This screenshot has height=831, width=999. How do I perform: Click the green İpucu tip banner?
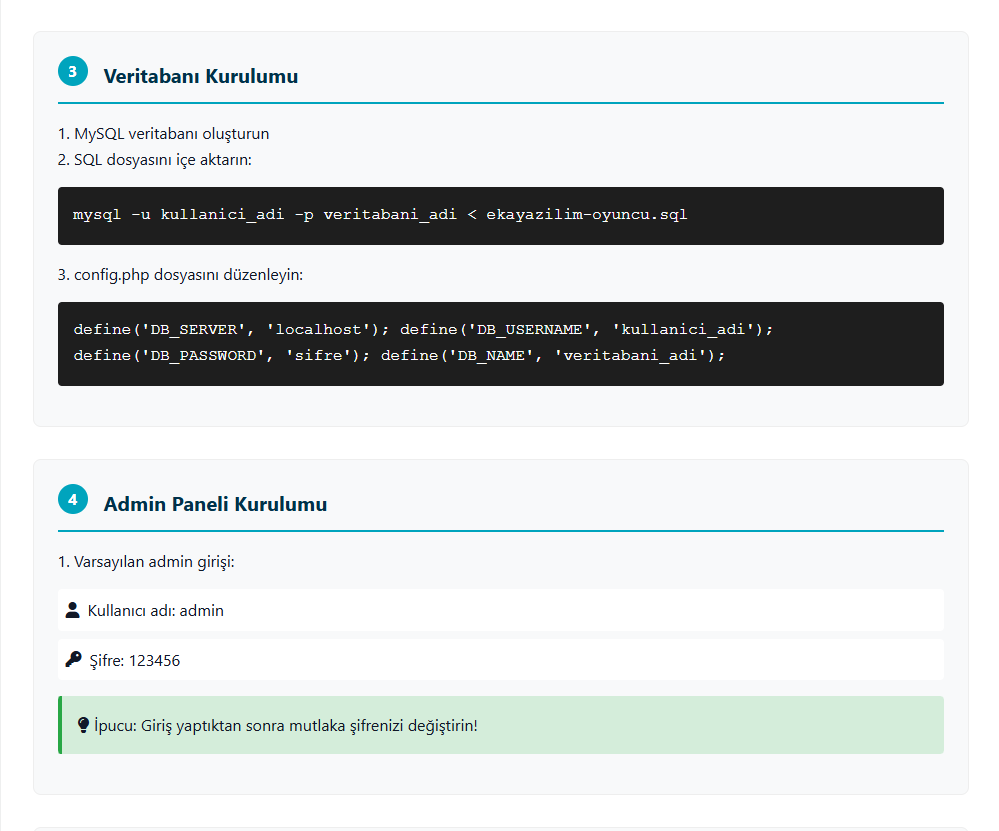[x=501, y=725]
